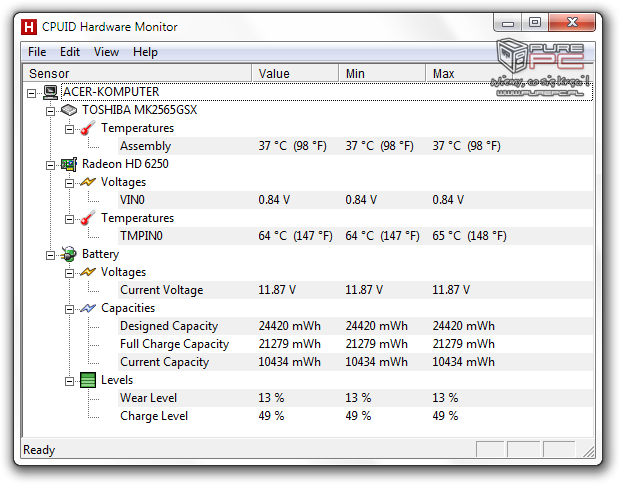Screen dimensions: 620x485
Task: Maximize the Hardware Monitor window
Action: pyautogui.click(x=535, y=23)
